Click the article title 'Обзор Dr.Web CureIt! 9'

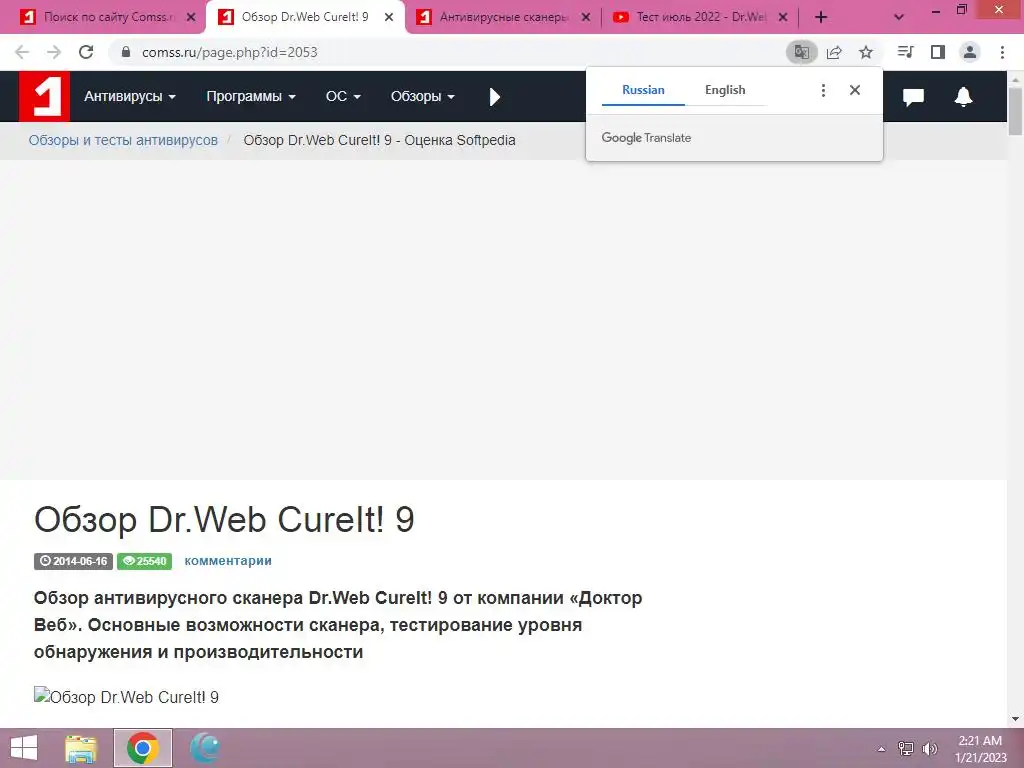[x=224, y=520]
